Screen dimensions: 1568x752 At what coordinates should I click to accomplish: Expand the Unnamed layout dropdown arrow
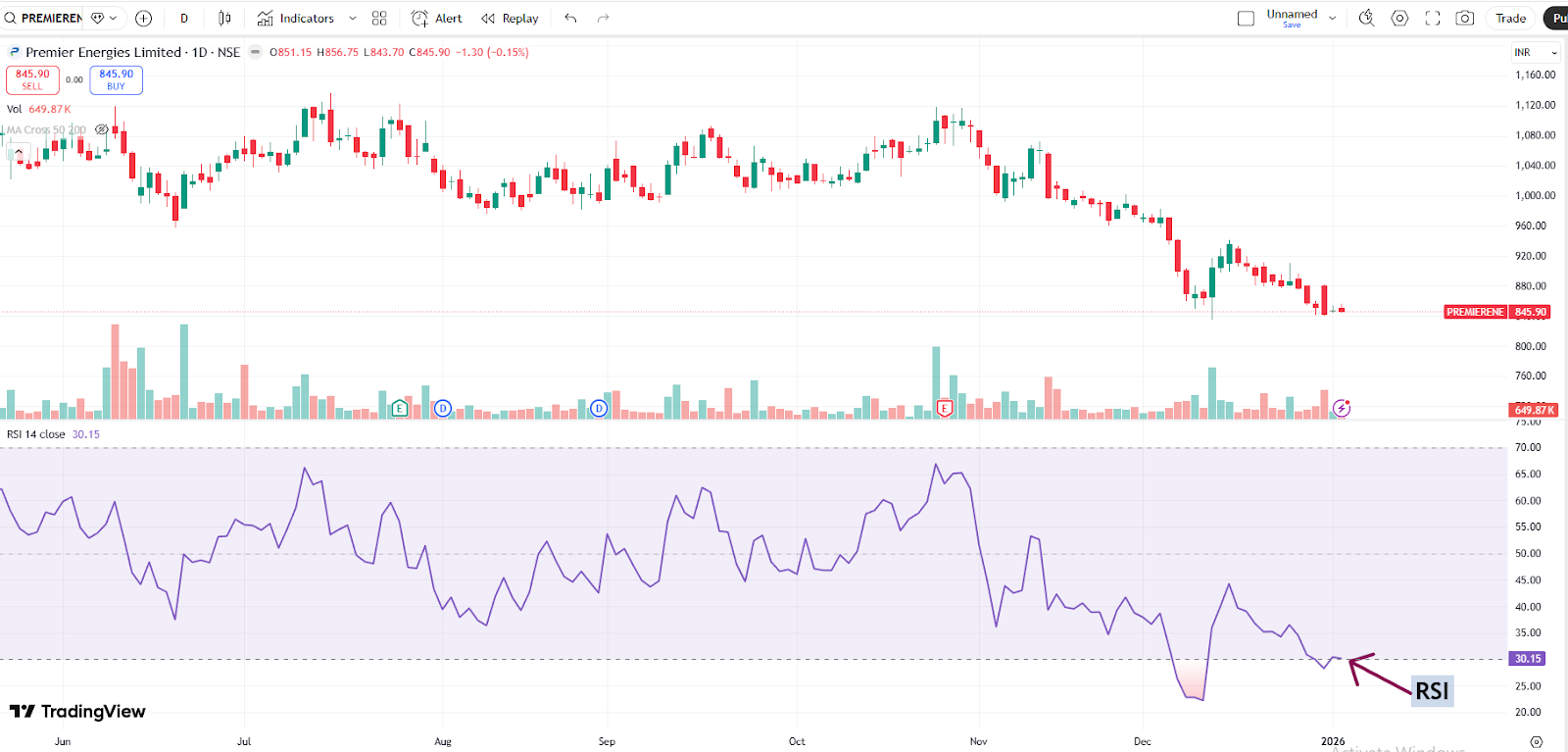(x=1333, y=18)
